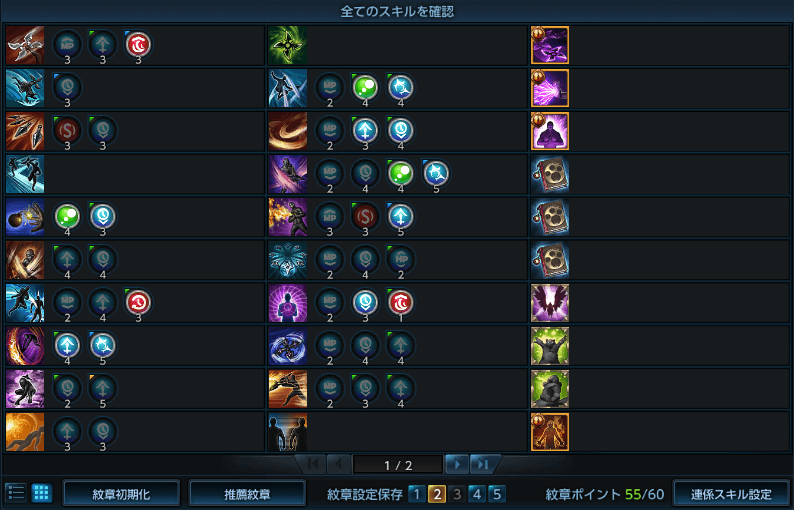Toggle the green orb glyph on the bomb skill
The height and width of the screenshot is (510, 794).
coord(67,216)
